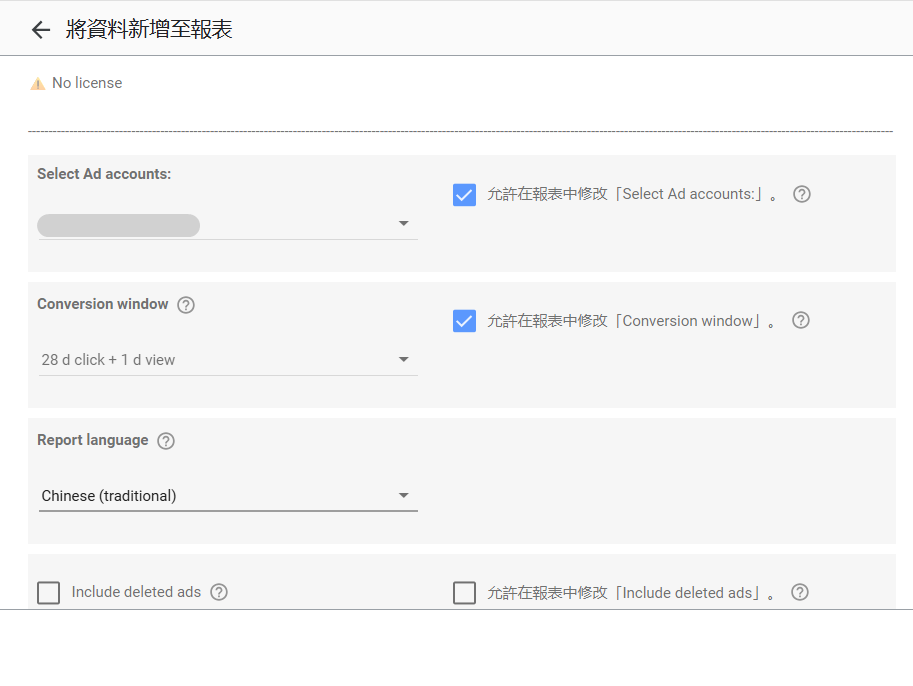Image resolution: width=913 pixels, height=686 pixels.
Task: Uncheck 允許在報表中修改 Conversion window checkbox
Action: pyautogui.click(x=464, y=321)
